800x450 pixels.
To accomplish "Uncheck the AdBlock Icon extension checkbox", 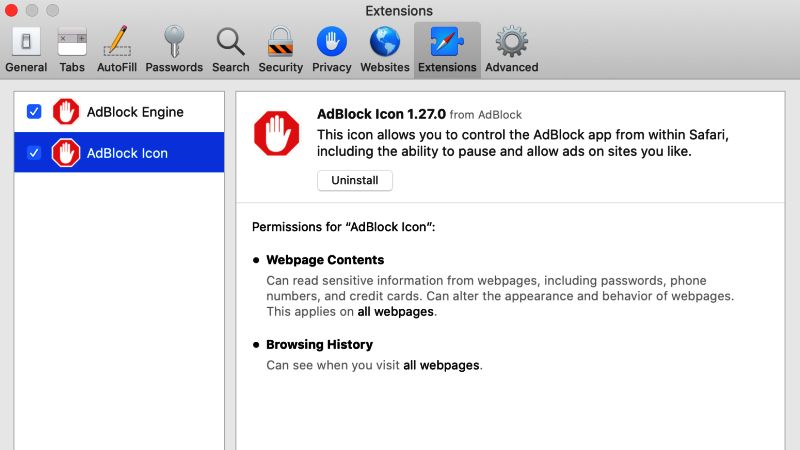I will (34, 153).
